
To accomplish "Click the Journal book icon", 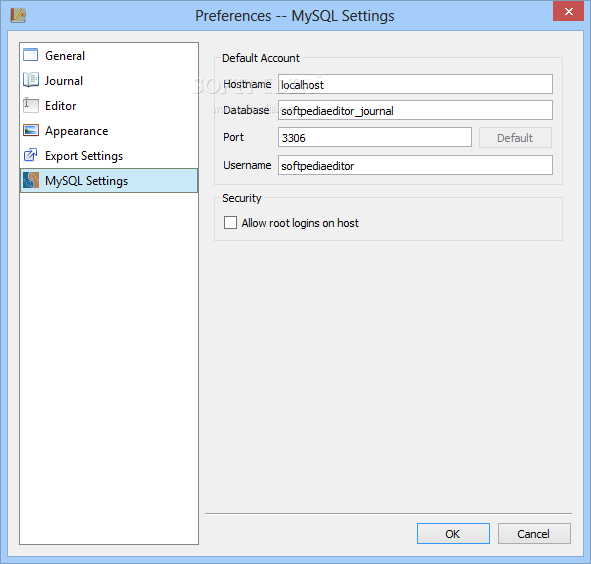I will click(x=31, y=80).
